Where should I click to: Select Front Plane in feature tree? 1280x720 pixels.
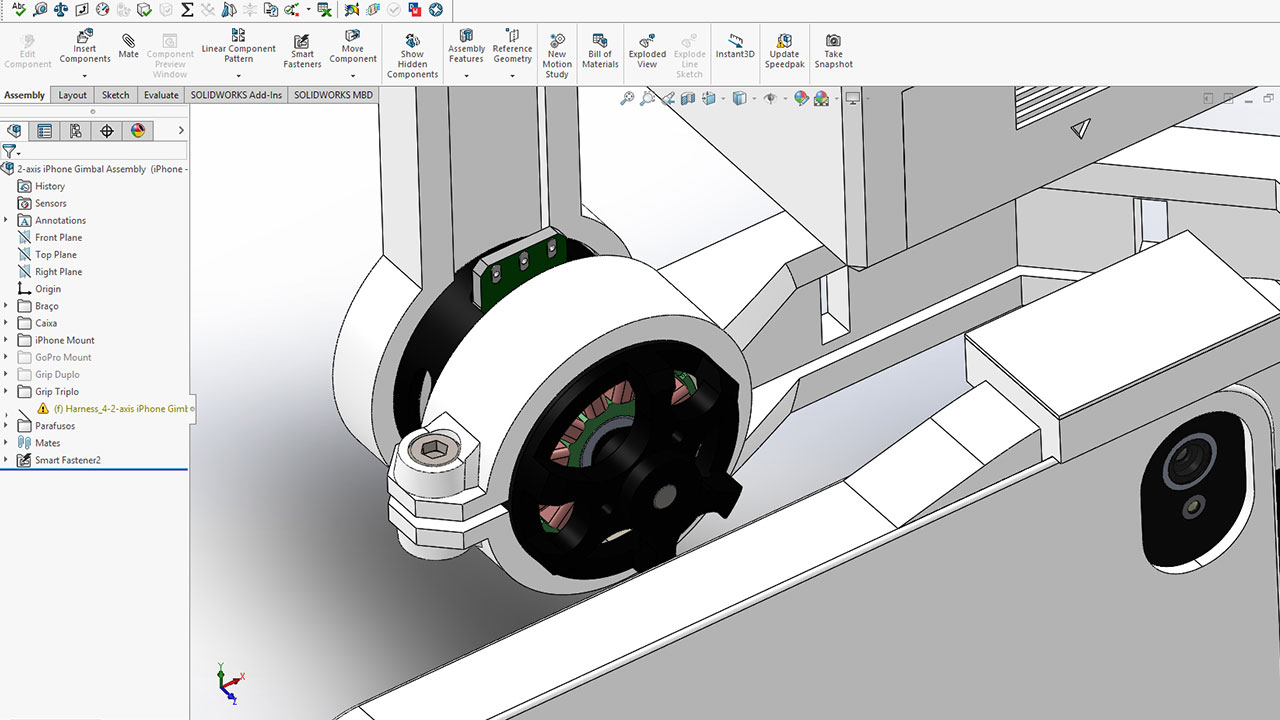click(58, 238)
